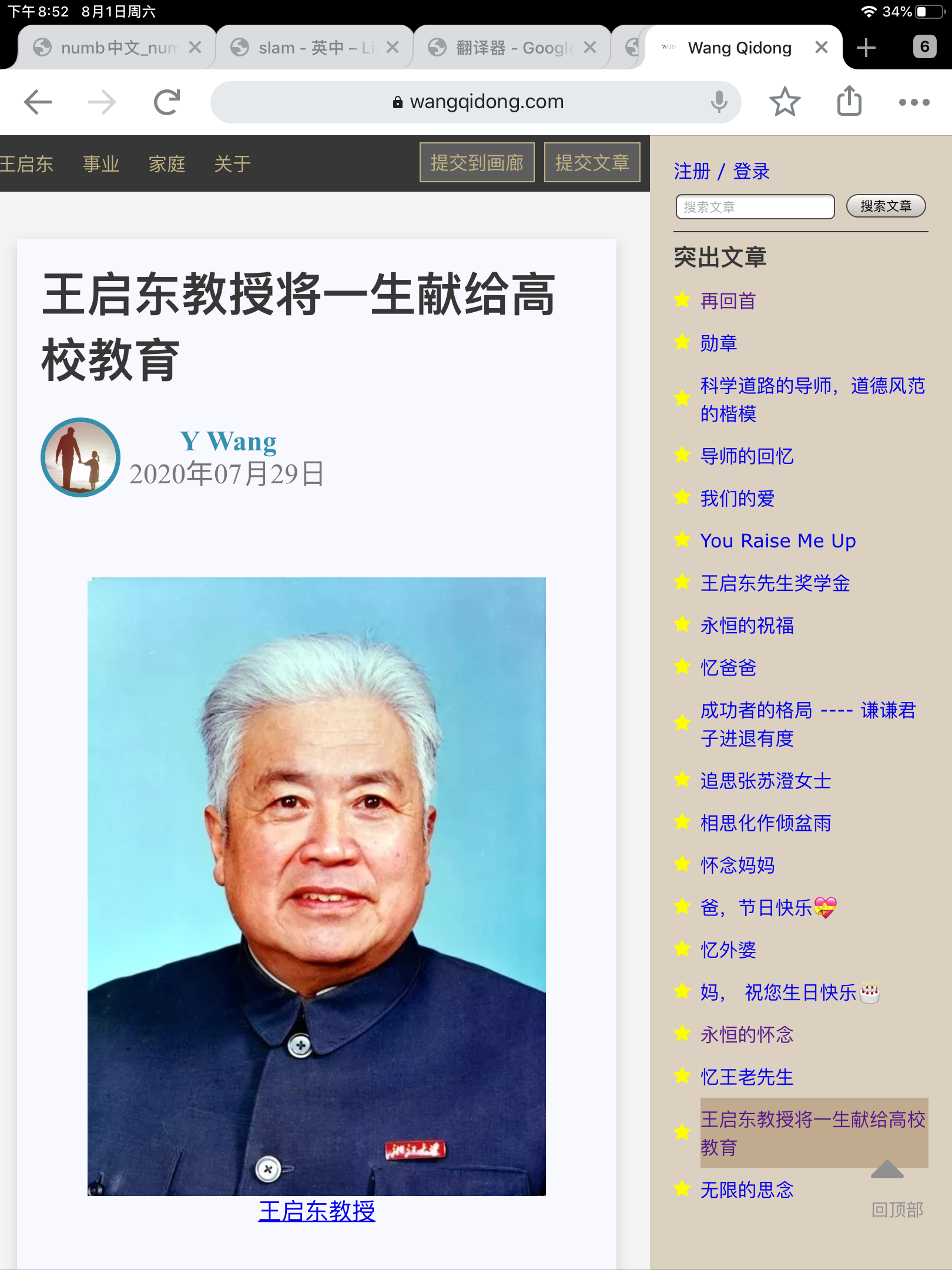Open the browser three-dot menu
Screen dimensions: 952x1270
[x=914, y=102]
